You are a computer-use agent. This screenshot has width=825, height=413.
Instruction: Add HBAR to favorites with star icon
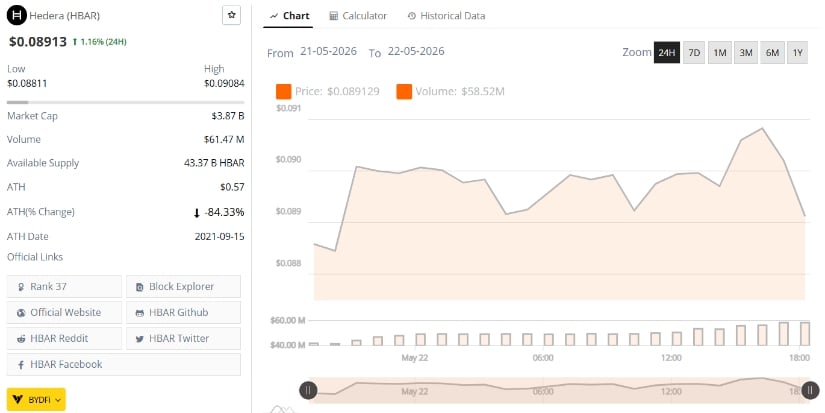pos(232,15)
